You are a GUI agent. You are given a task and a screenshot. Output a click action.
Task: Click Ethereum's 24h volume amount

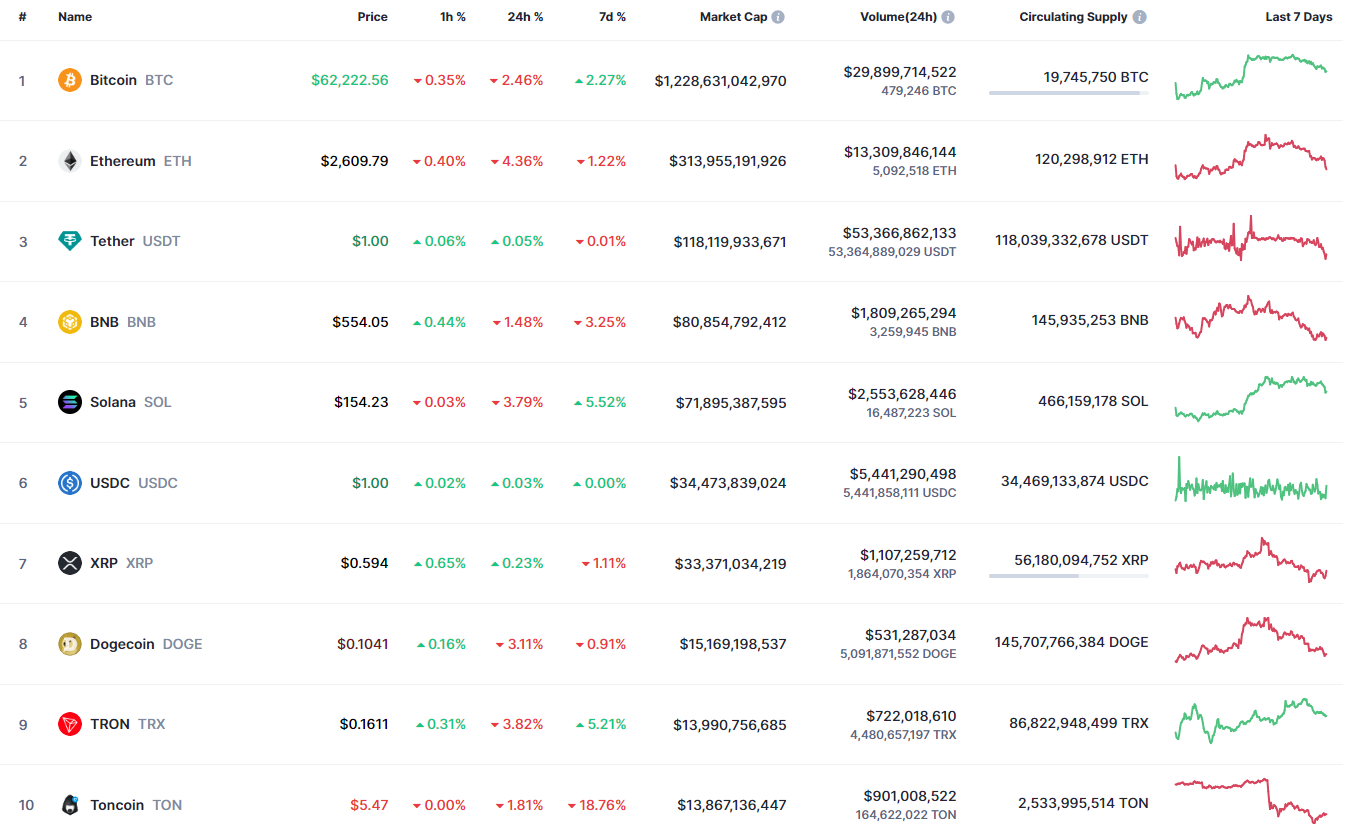tap(899, 152)
